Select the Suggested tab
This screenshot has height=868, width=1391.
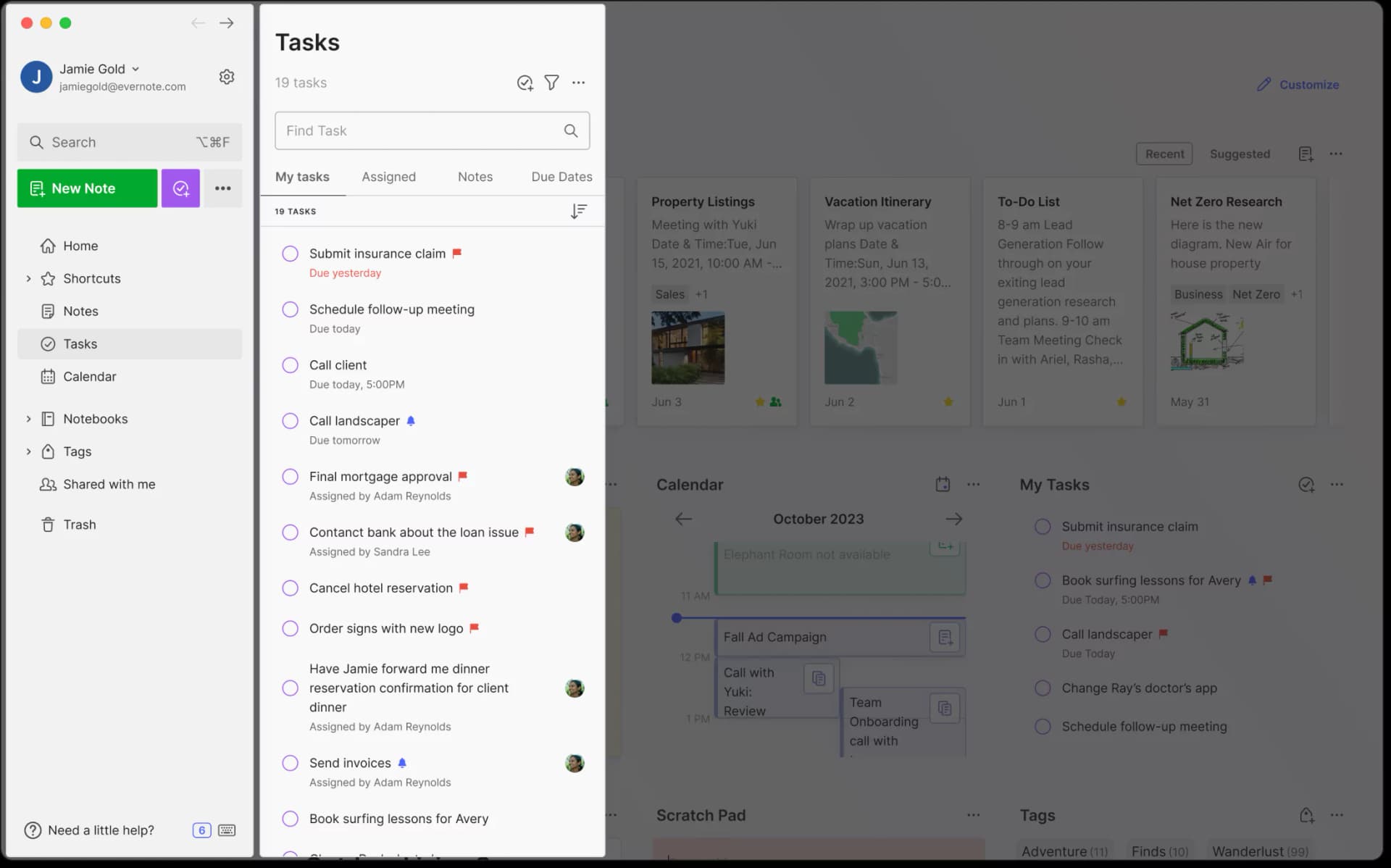click(x=1240, y=154)
